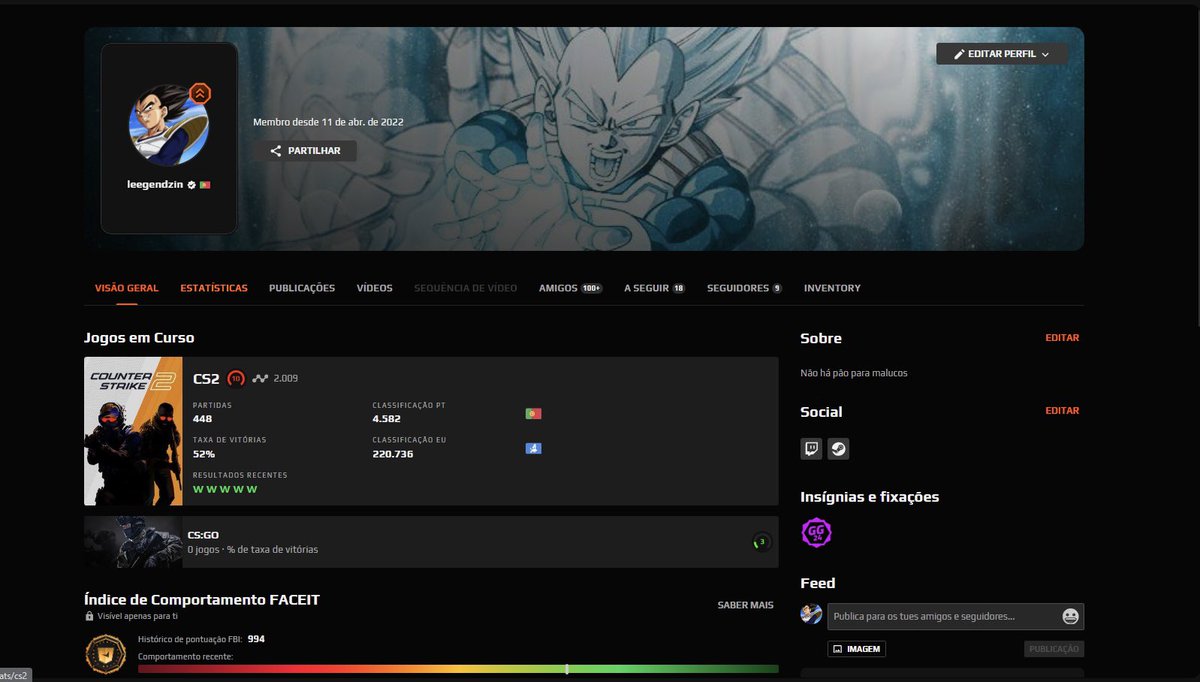
Task: Click the Partilhar share button
Action: click(x=305, y=151)
